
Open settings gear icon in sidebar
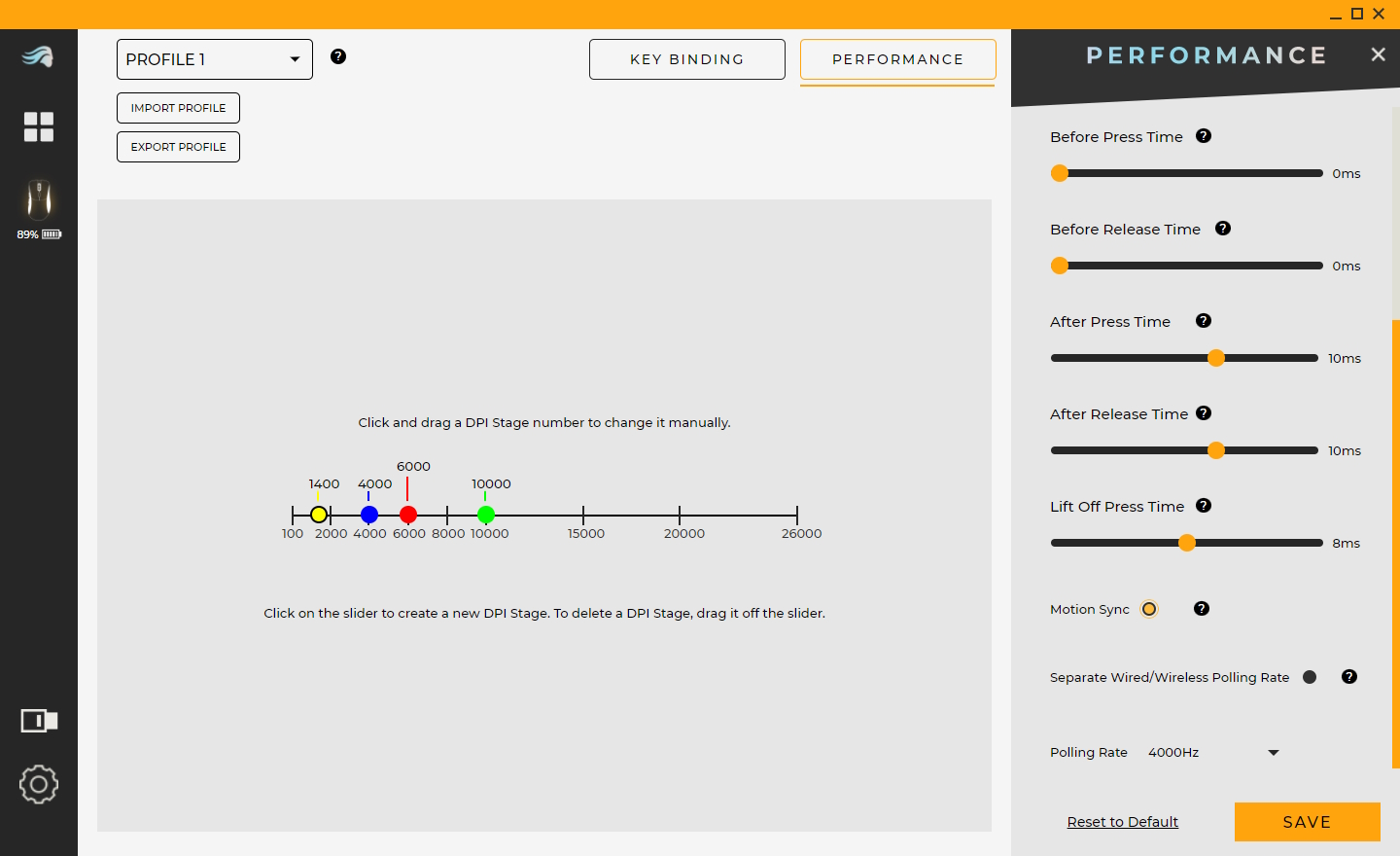click(39, 784)
